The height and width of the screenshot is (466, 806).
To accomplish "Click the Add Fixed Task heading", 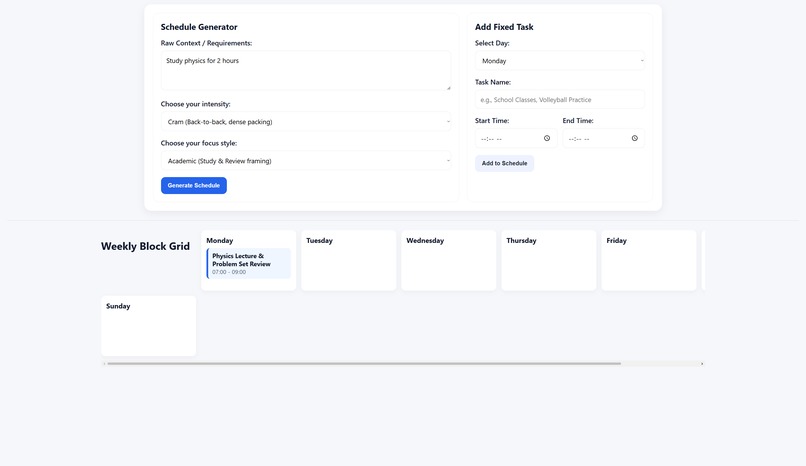I will [504, 27].
